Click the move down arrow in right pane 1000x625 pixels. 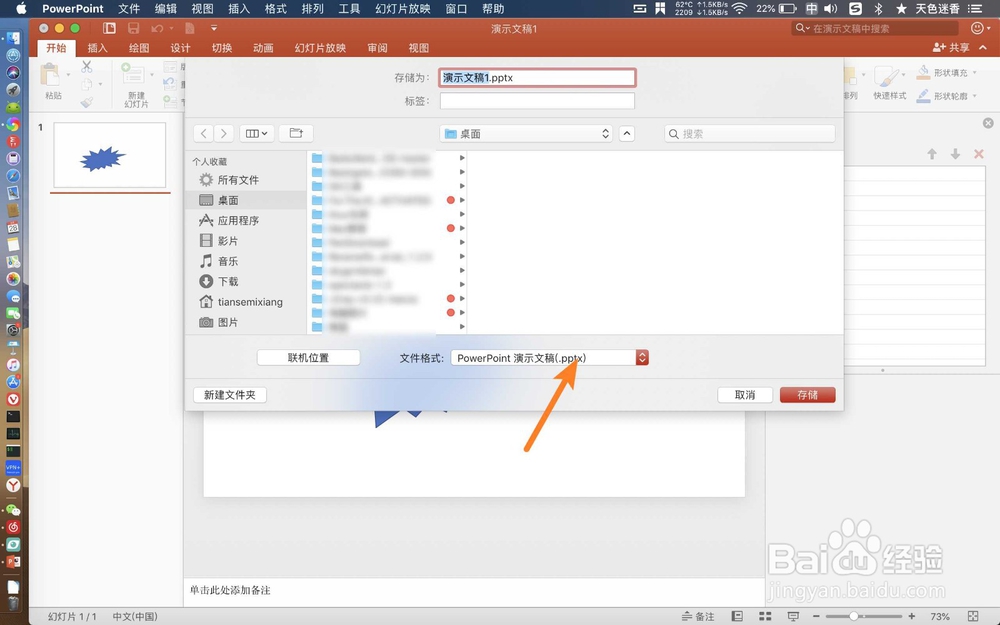pos(955,154)
